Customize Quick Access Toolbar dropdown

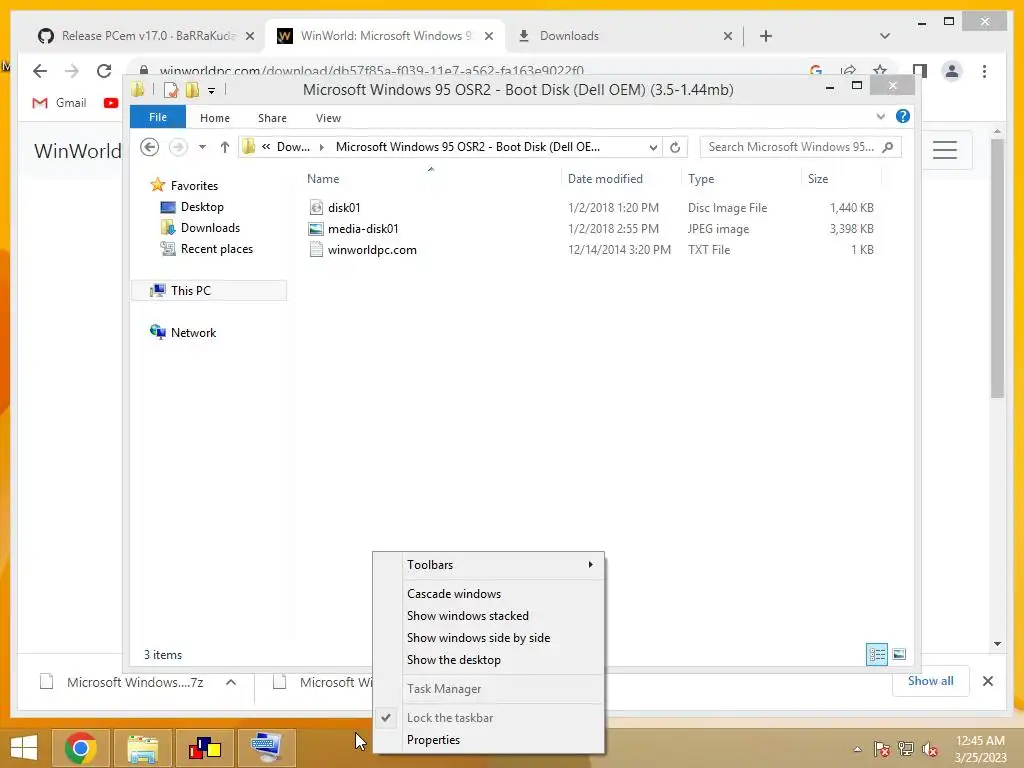pyautogui.click(x=212, y=90)
